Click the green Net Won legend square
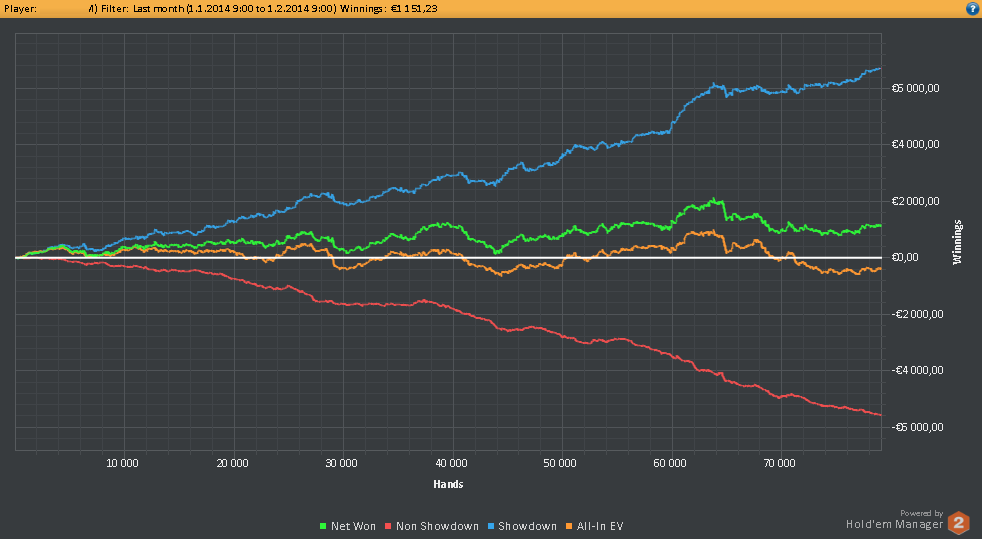 323,526
